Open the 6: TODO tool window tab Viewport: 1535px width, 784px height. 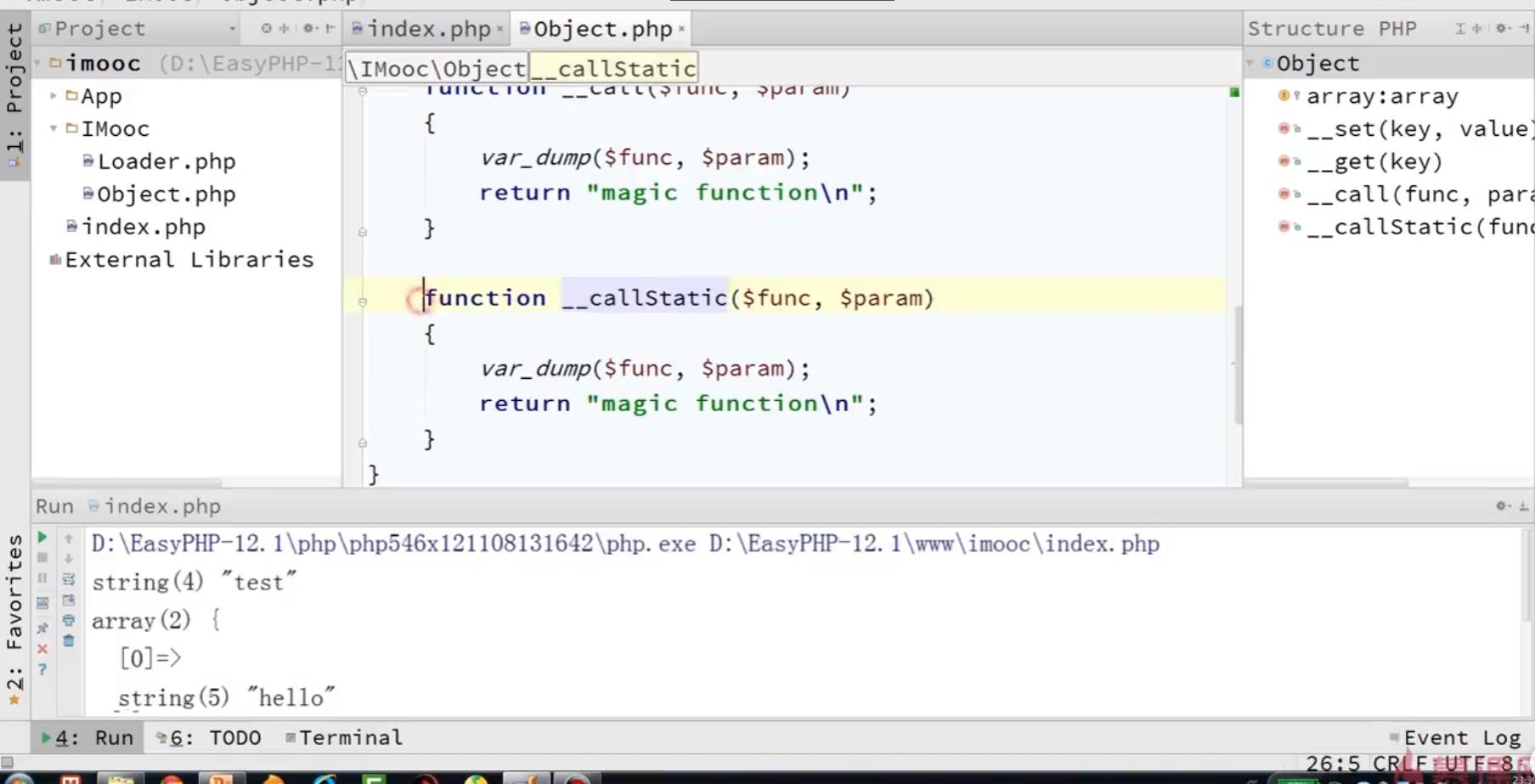[209, 737]
